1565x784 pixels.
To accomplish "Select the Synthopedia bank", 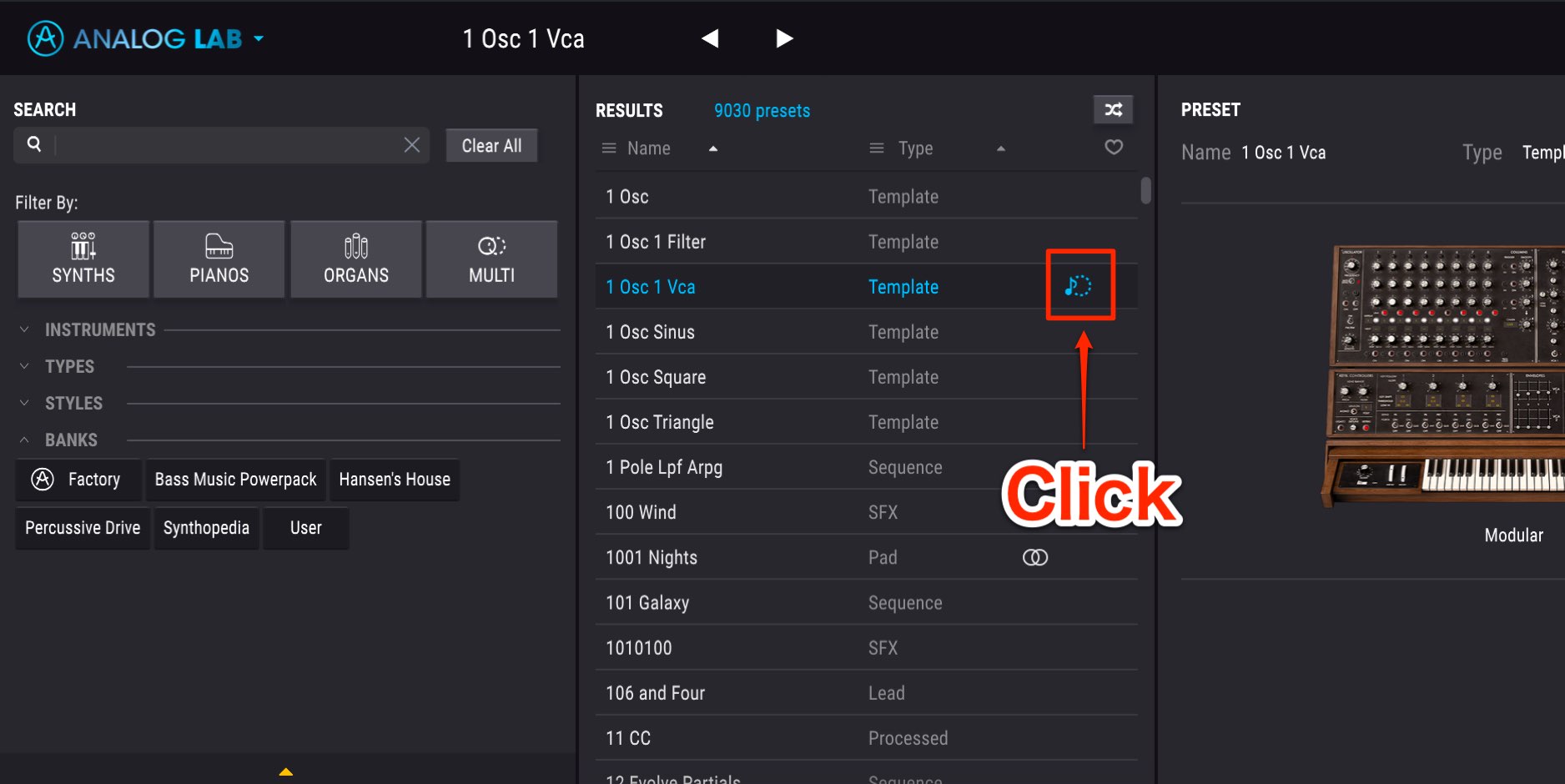I will [x=206, y=528].
